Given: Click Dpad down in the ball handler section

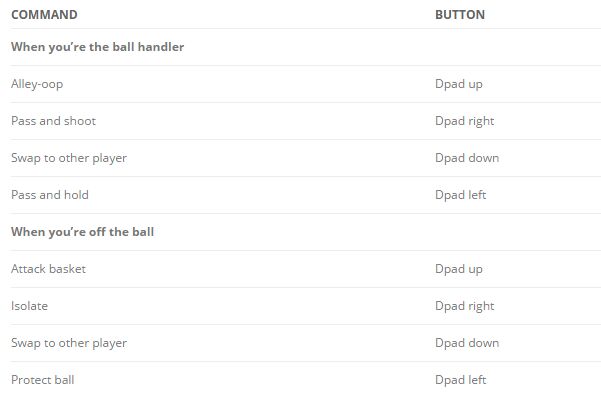Looking at the screenshot, I should (x=467, y=158).
